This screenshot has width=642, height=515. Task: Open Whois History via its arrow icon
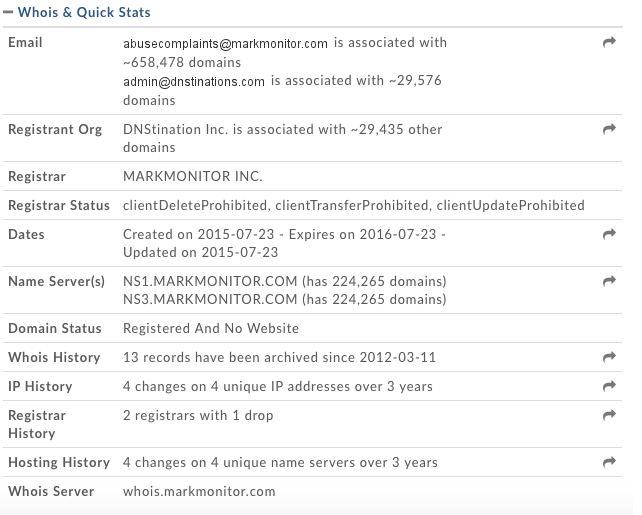(609, 357)
